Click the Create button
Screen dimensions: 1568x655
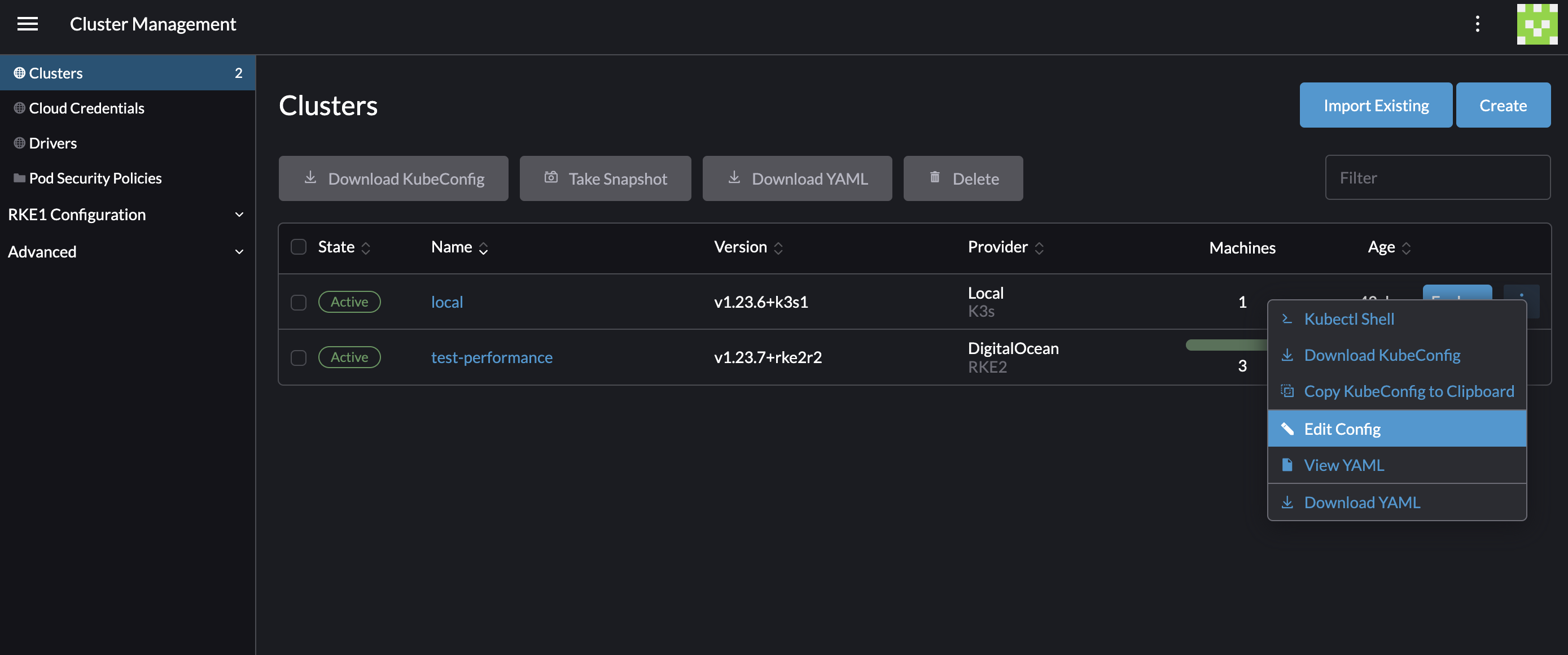(1503, 104)
